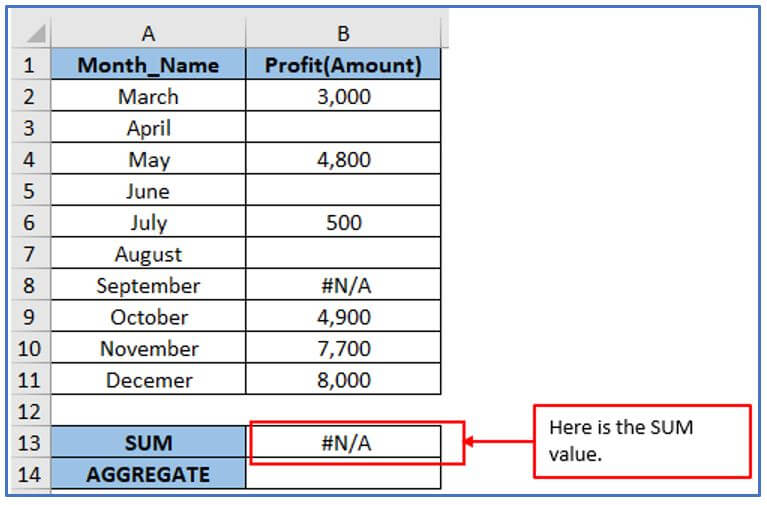This screenshot has height=505, width=767.
Task: Click the Month_Name header cell
Action: [x=148, y=65]
